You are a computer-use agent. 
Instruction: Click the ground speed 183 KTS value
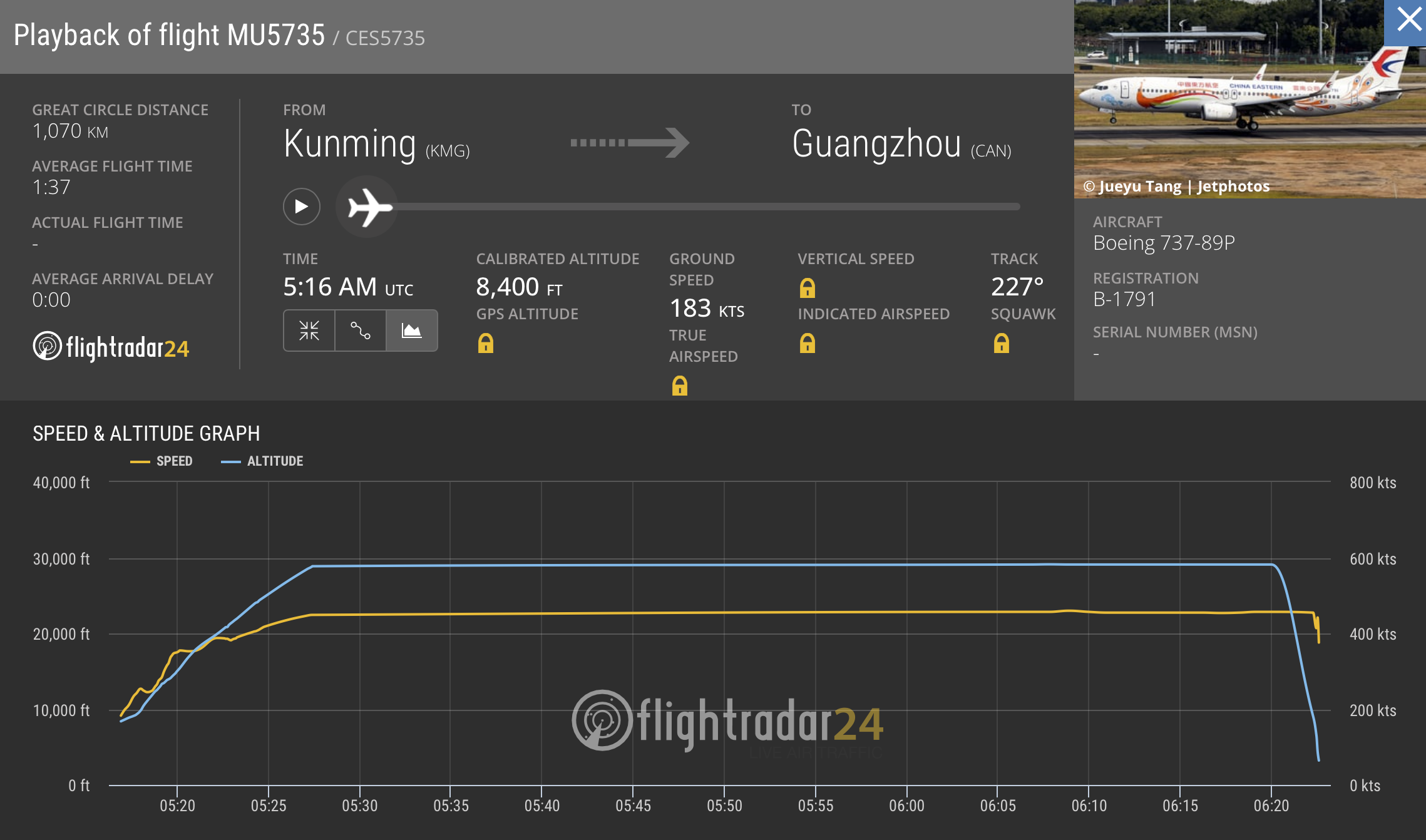707,309
